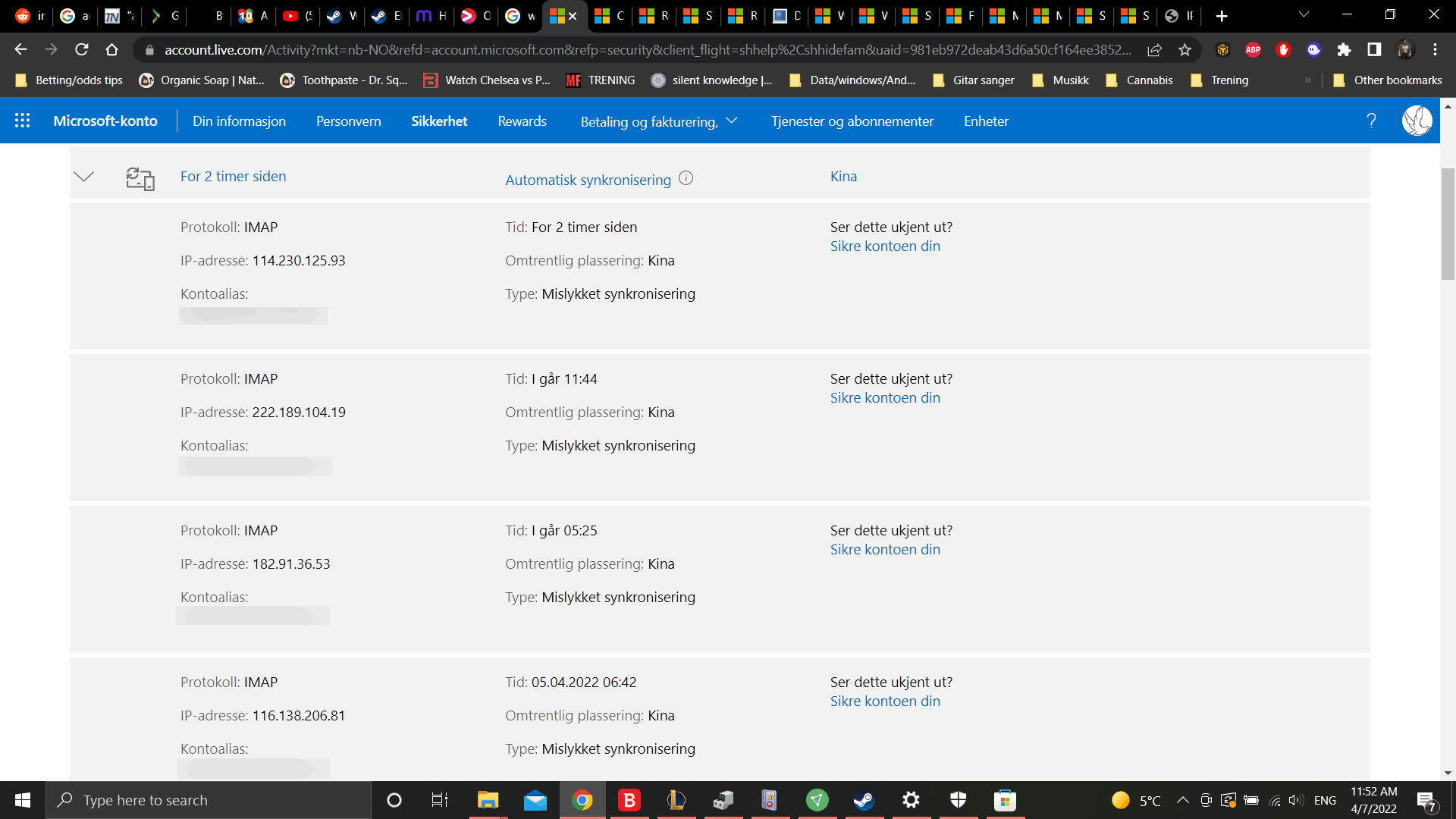Click the page vertical scrollbar thumb
This screenshot has width=1456, height=819.
click(1448, 224)
